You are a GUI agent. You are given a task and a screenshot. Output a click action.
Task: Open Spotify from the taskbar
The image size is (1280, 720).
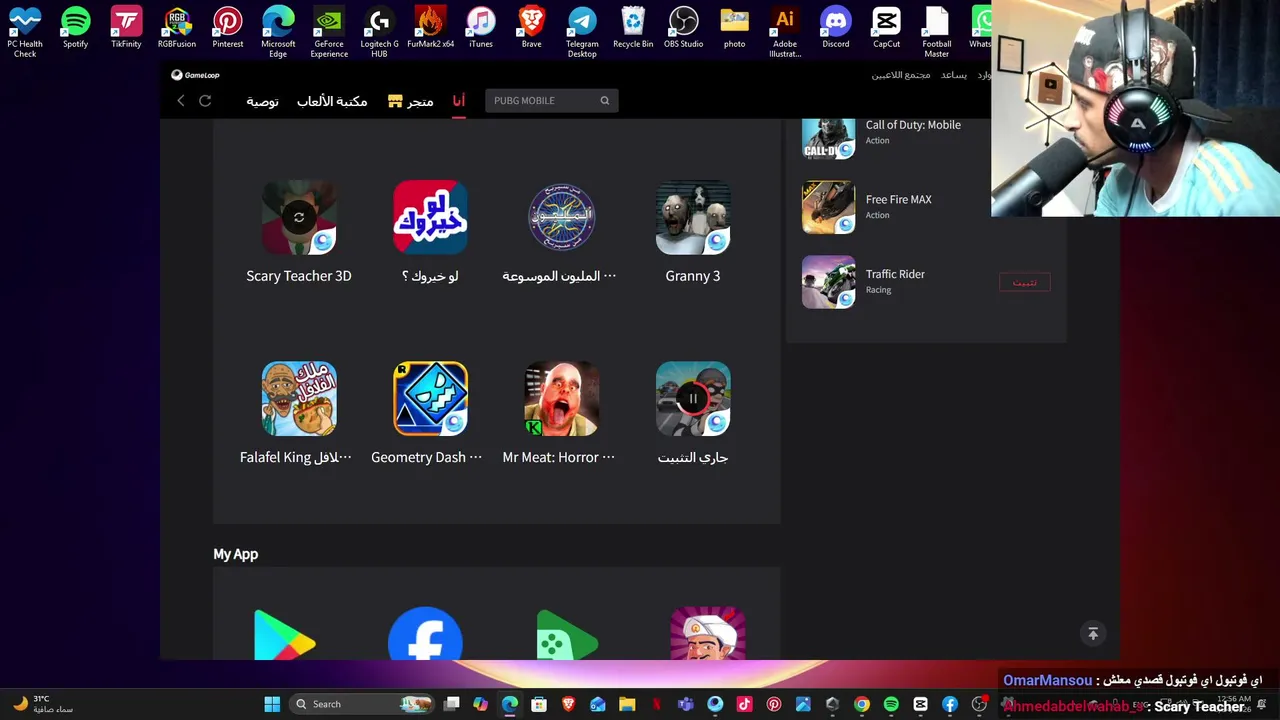(891, 704)
